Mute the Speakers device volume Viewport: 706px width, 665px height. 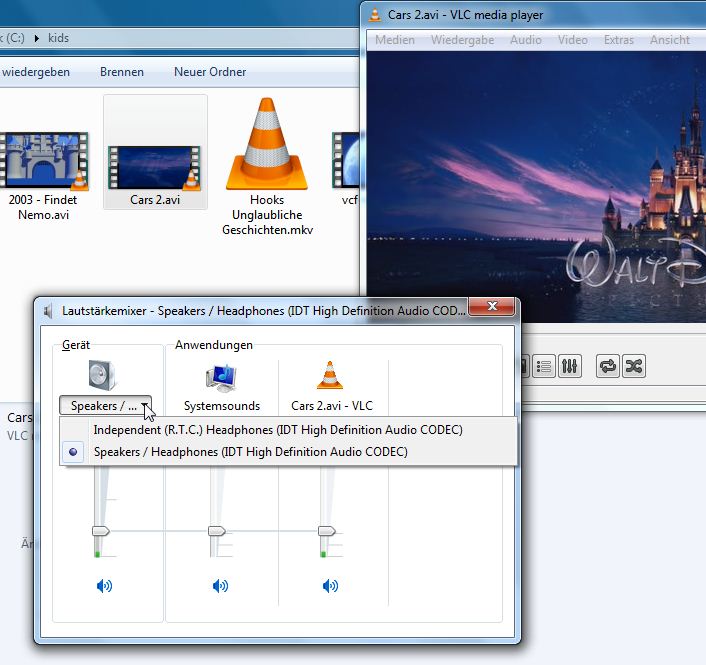104,586
